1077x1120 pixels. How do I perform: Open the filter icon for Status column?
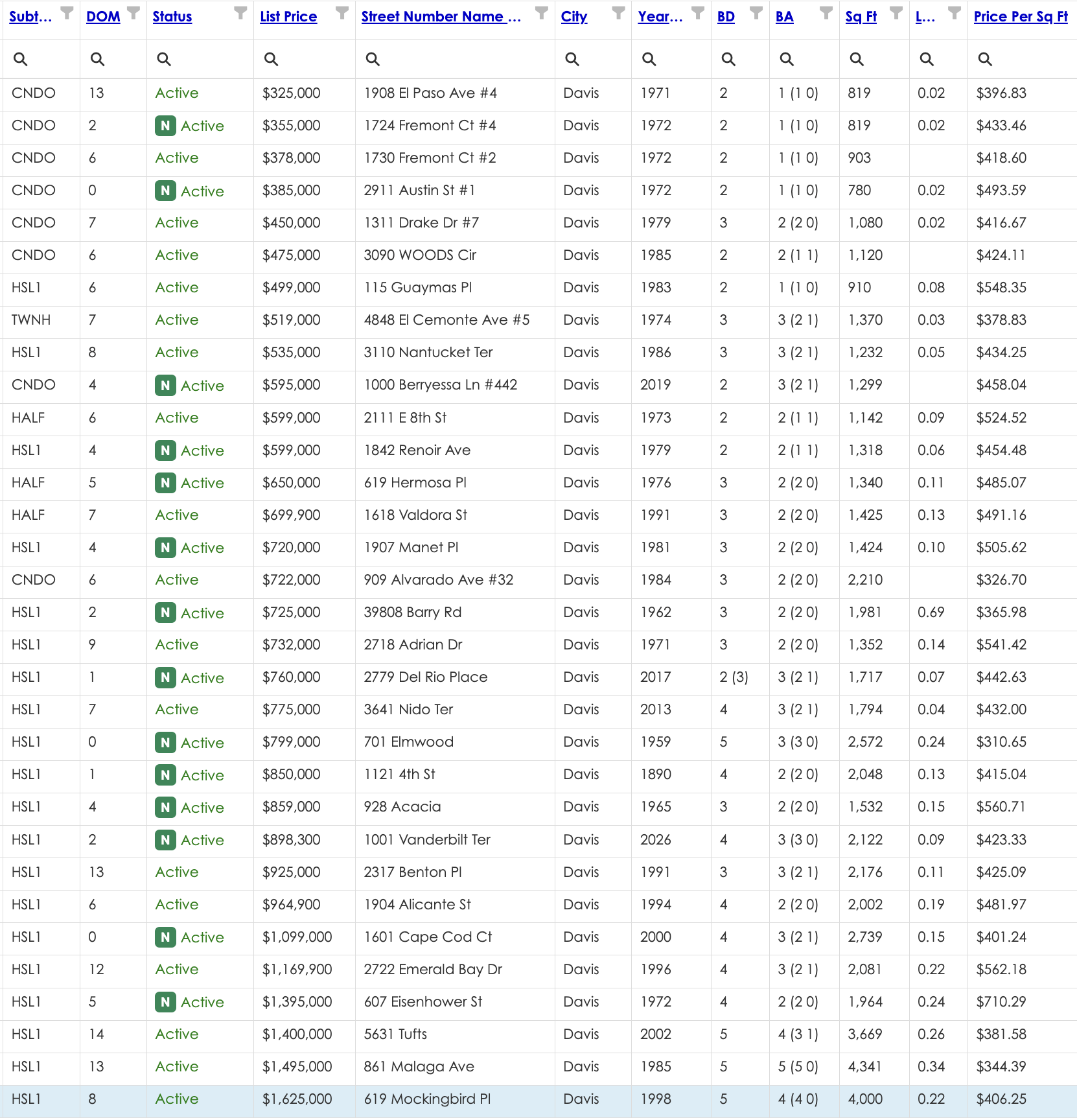[x=240, y=12]
